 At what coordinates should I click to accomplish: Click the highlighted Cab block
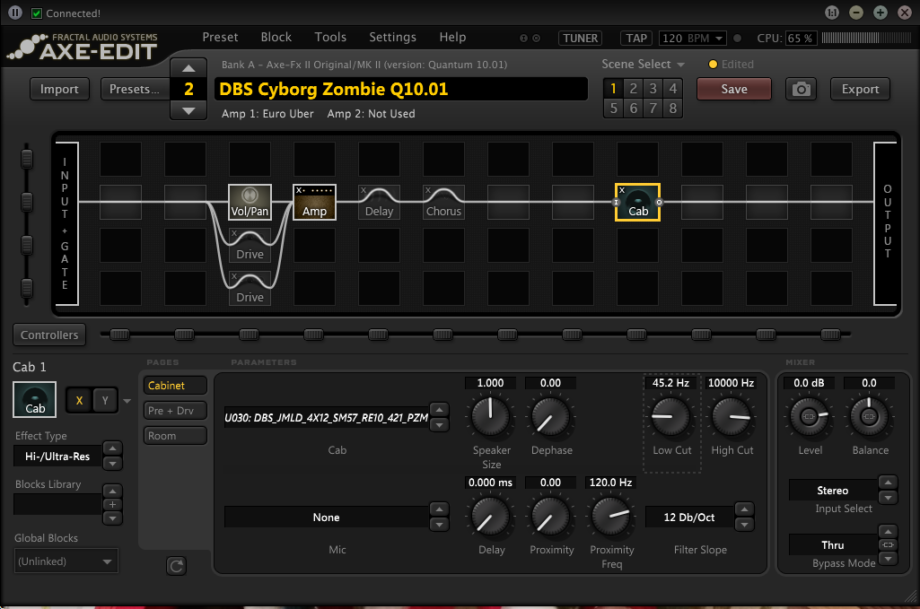637,202
